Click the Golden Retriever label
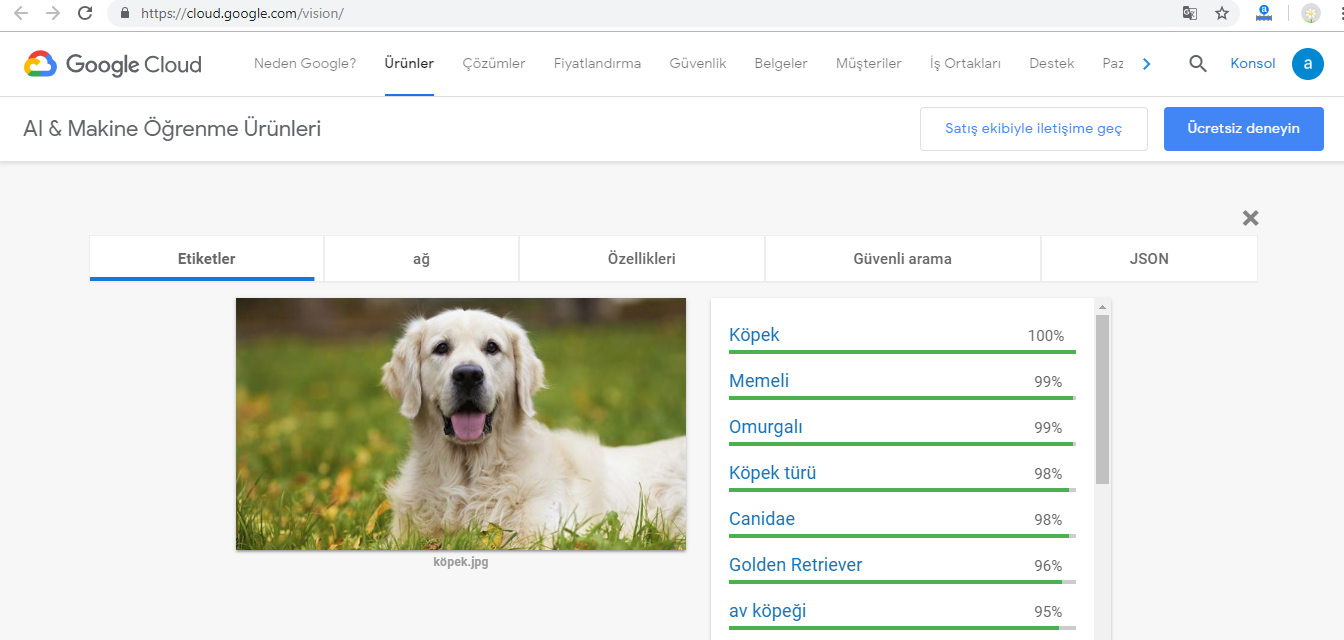The width and height of the screenshot is (1344, 640). pyautogui.click(x=796, y=565)
